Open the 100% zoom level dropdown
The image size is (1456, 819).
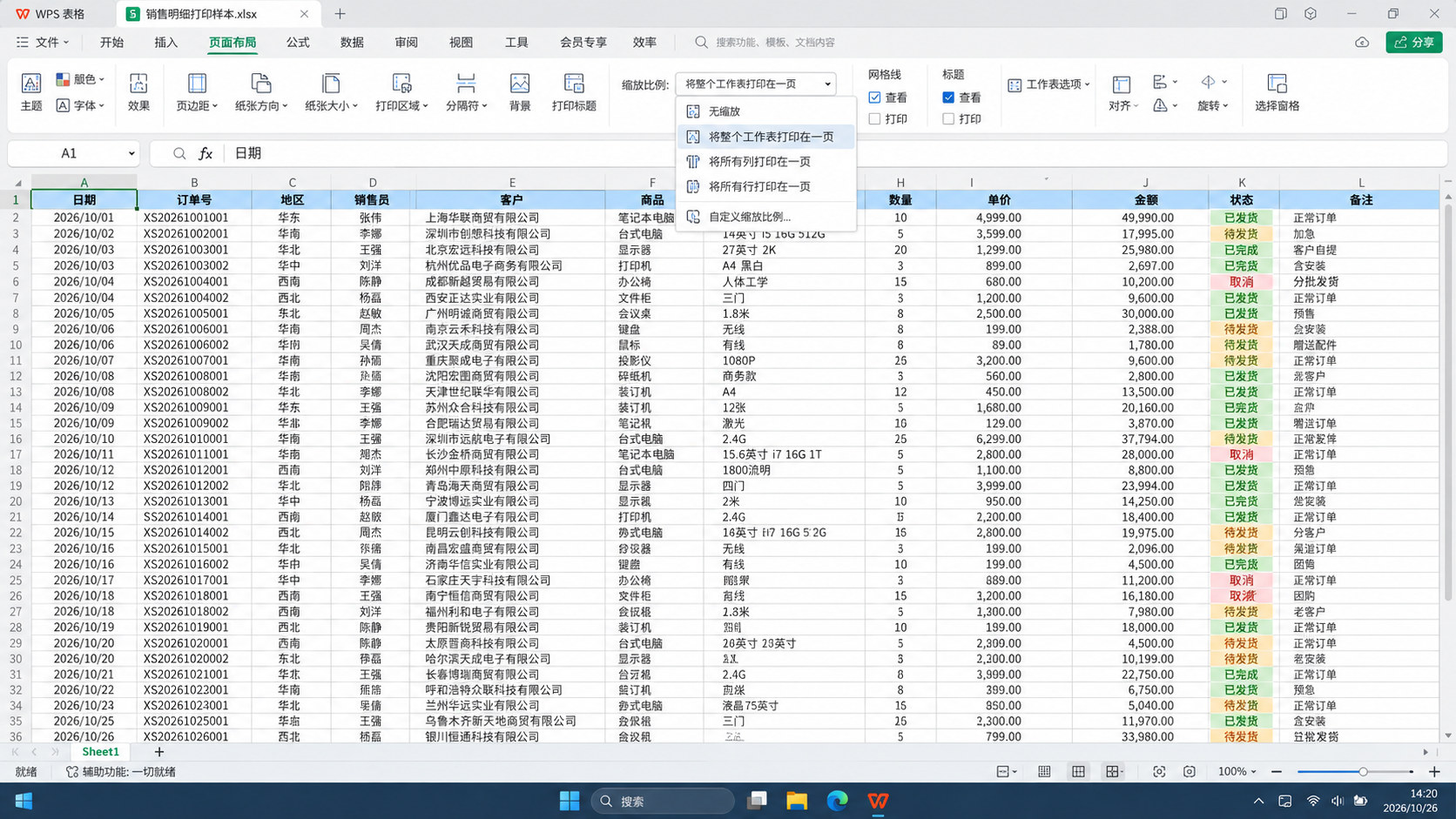point(1237,771)
